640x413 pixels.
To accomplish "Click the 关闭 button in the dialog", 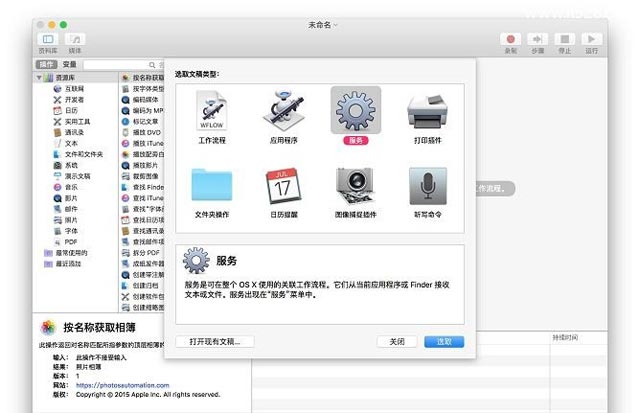I will click(397, 342).
